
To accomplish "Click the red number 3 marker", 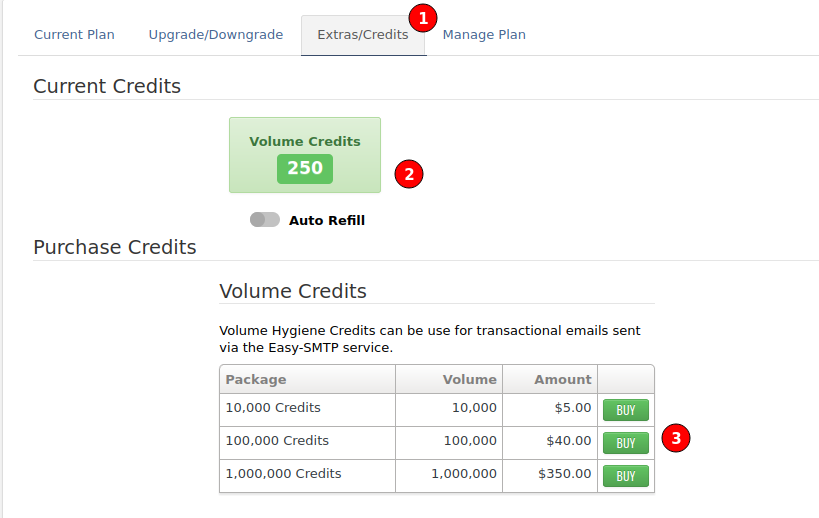I will coord(678,438).
